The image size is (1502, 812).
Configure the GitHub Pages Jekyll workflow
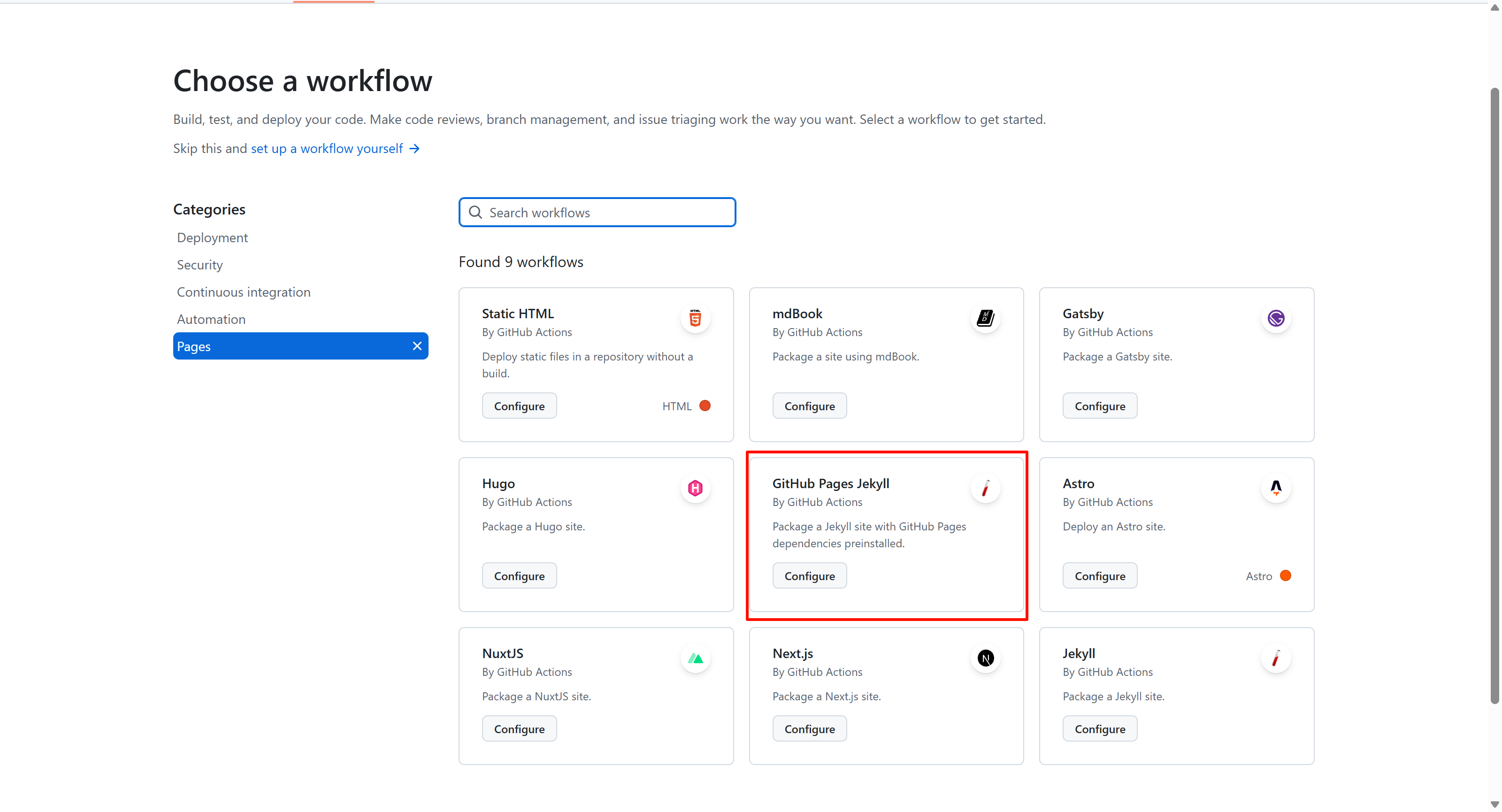pos(809,576)
